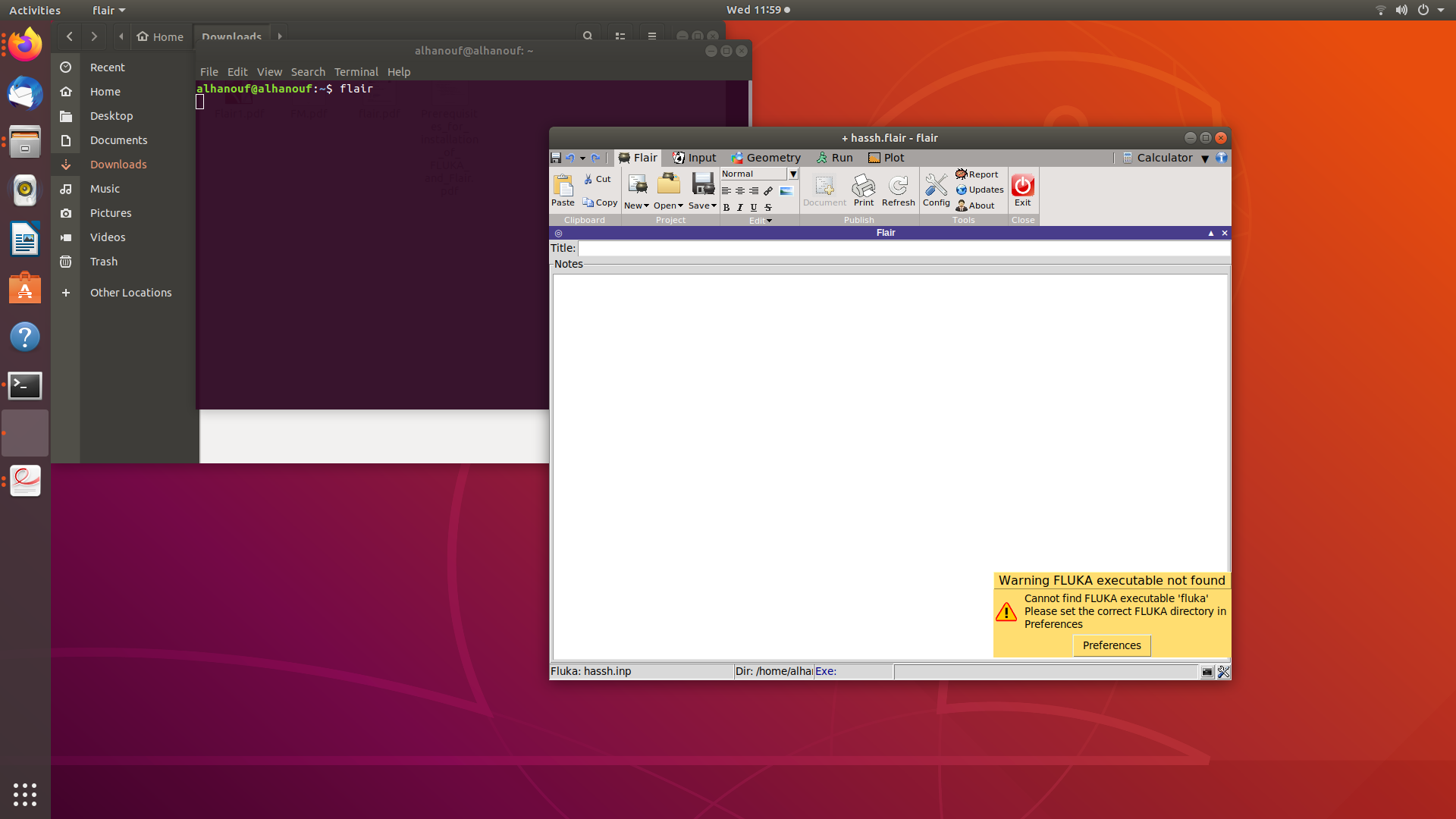Switch to the Input ribbon tab
Viewport: 1456px width, 819px height.
click(695, 158)
